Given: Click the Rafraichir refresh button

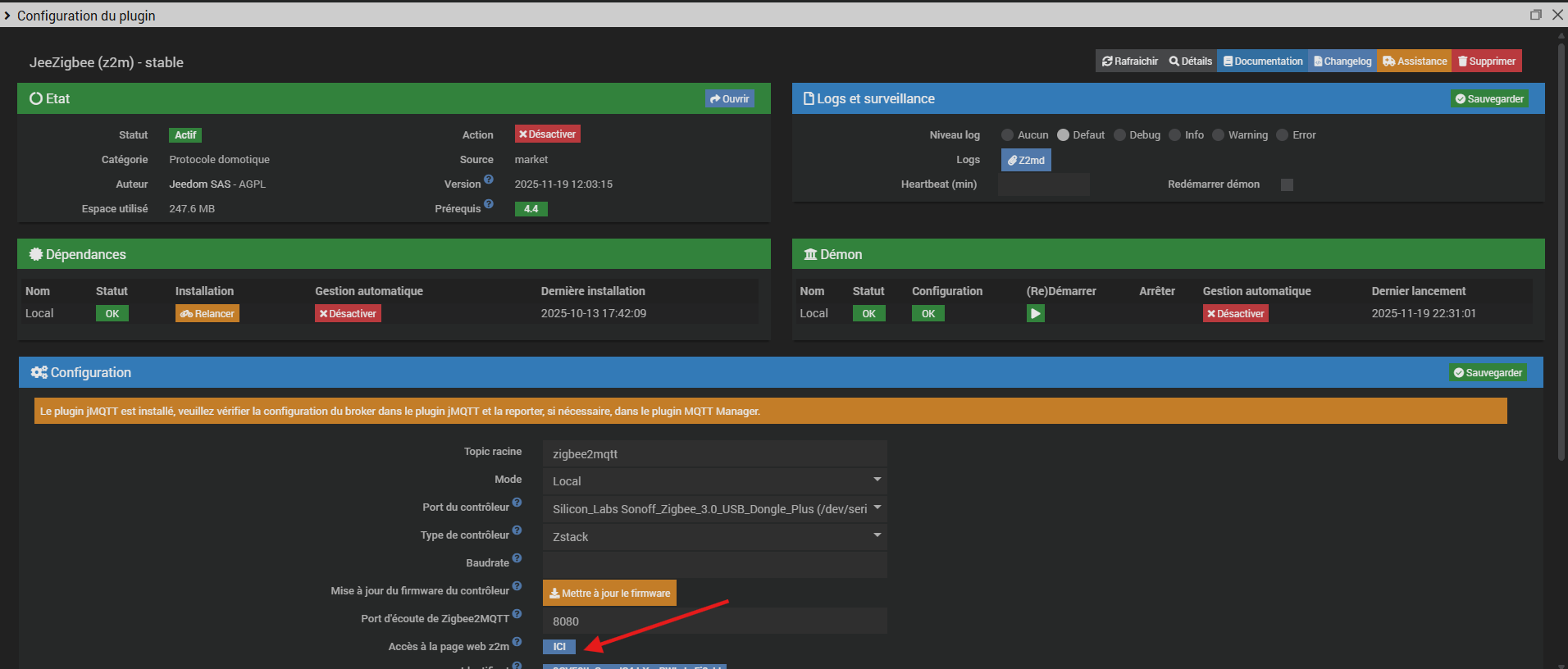Looking at the screenshot, I should (1130, 61).
